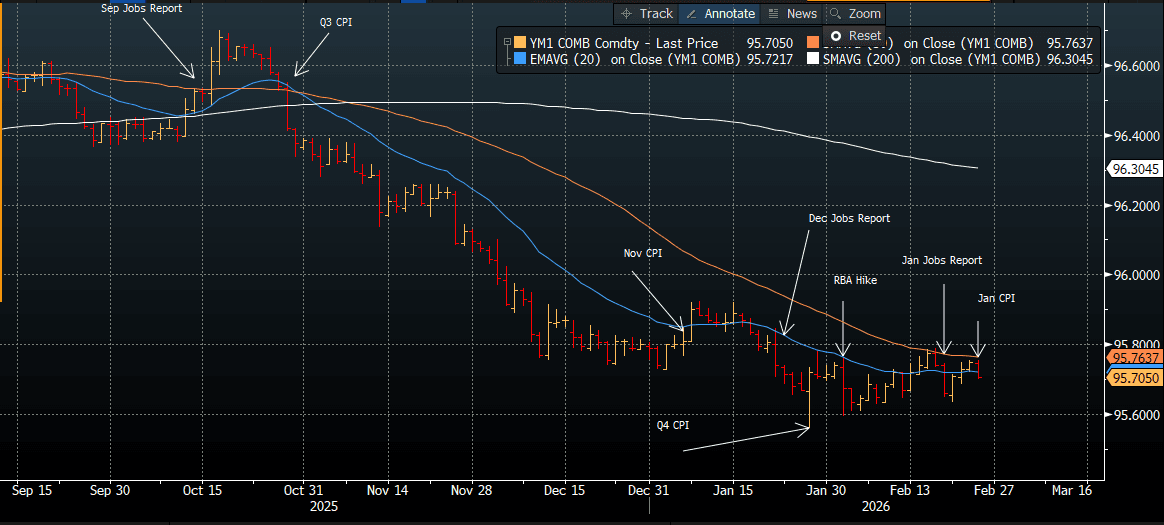
Task: Click the Jan CPI annotation label
Action: pyautogui.click(x=995, y=298)
